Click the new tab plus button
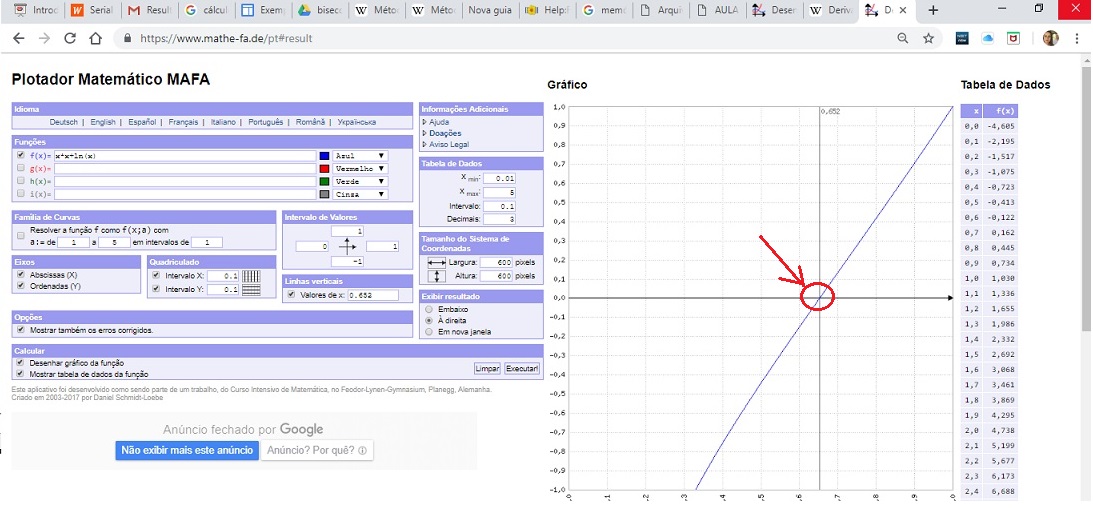Viewport: 1093px width, 513px height. pos(933,10)
